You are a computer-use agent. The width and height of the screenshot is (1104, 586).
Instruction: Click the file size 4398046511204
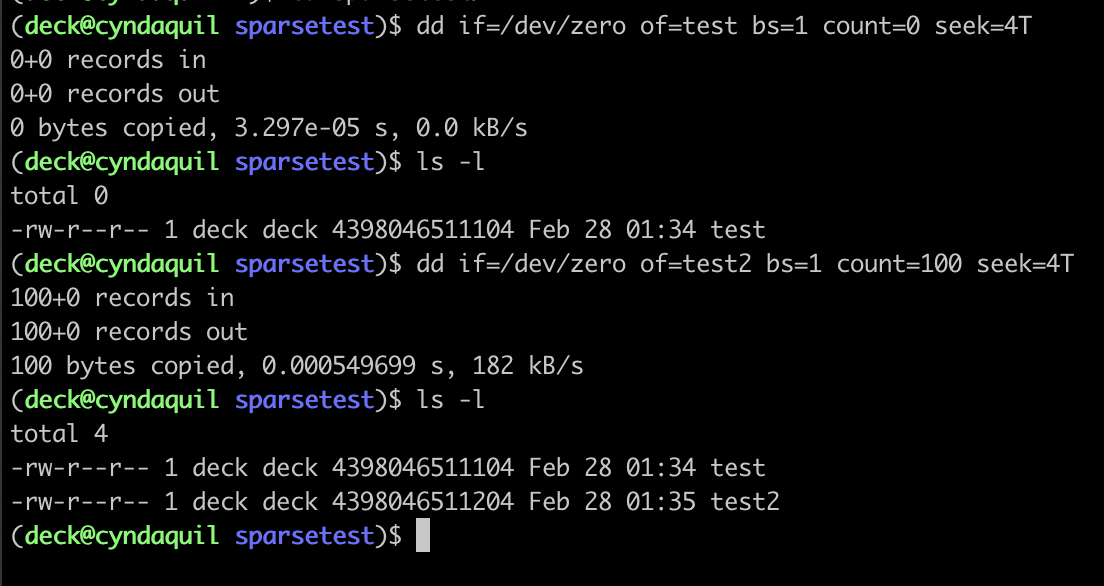[423, 502]
